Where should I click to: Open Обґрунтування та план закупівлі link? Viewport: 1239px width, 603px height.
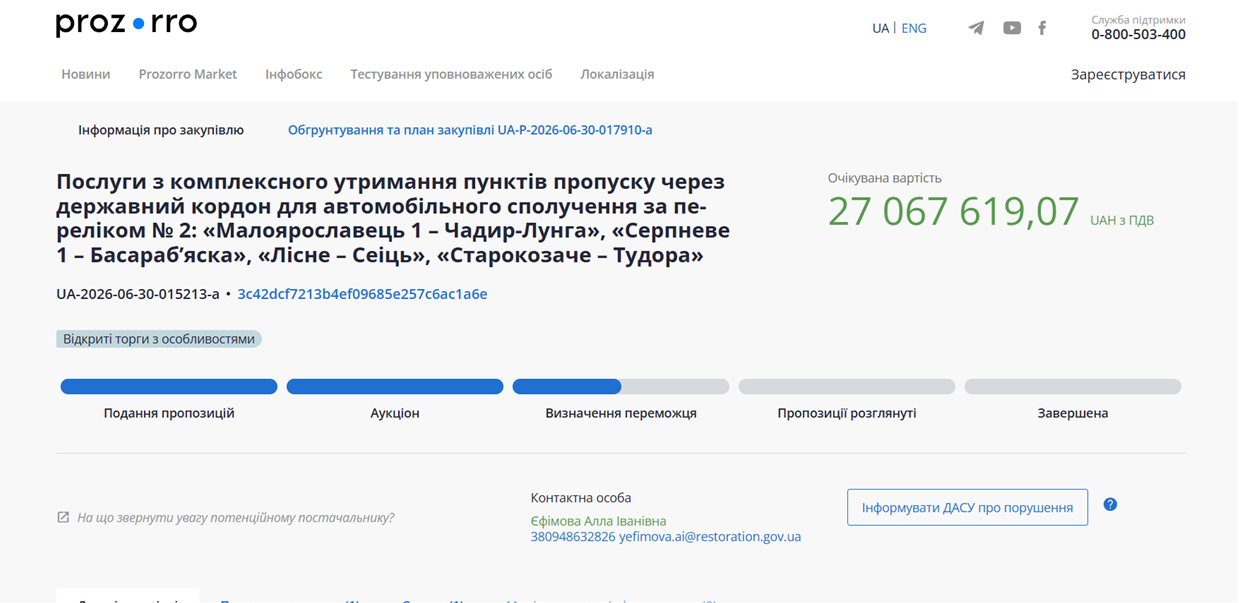point(470,130)
